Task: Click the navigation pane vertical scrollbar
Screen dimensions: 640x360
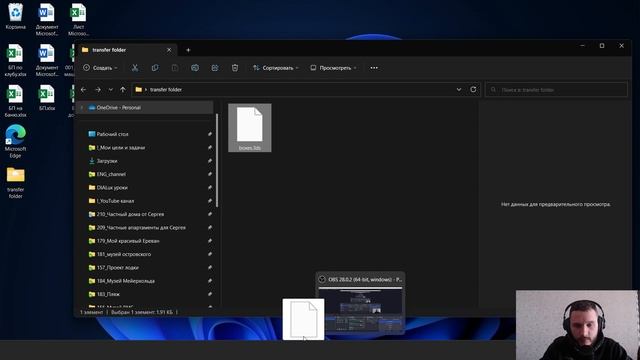Action: 217,160
